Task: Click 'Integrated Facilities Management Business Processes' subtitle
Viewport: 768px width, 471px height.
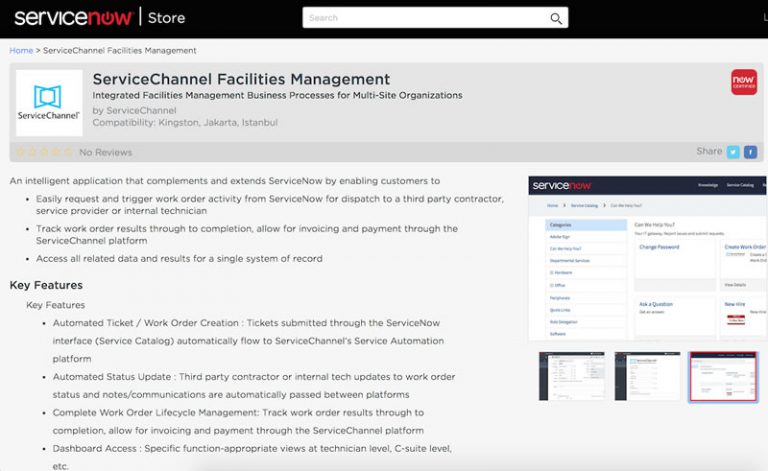Action: [277, 95]
